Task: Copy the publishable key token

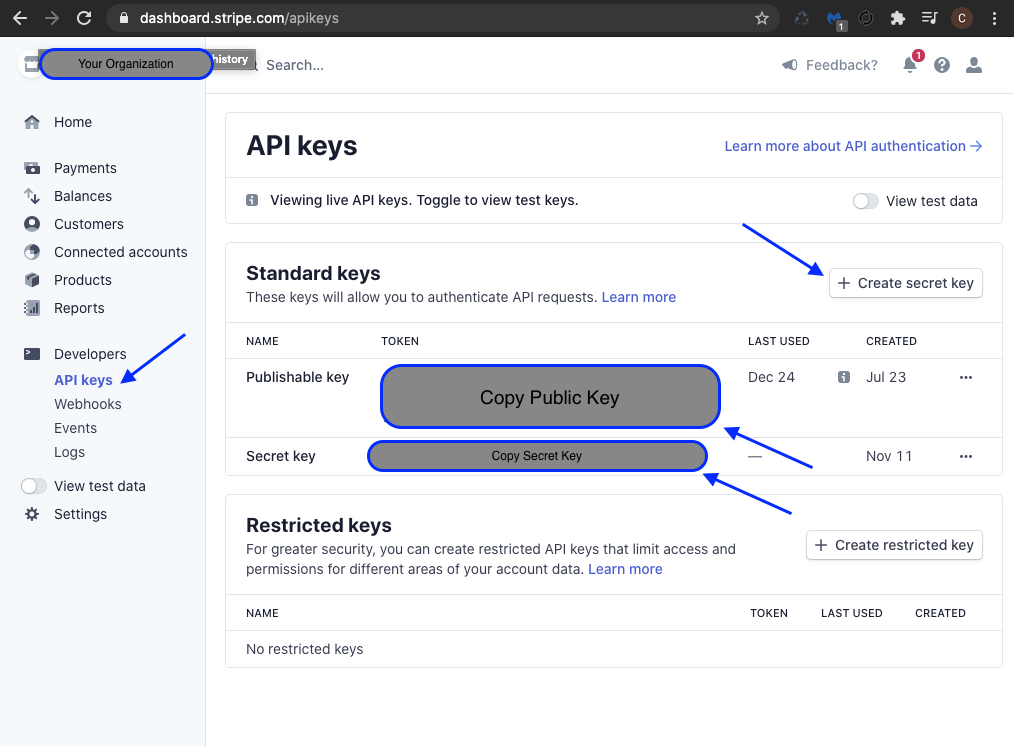Action: pyautogui.click(x=550, y=397)
